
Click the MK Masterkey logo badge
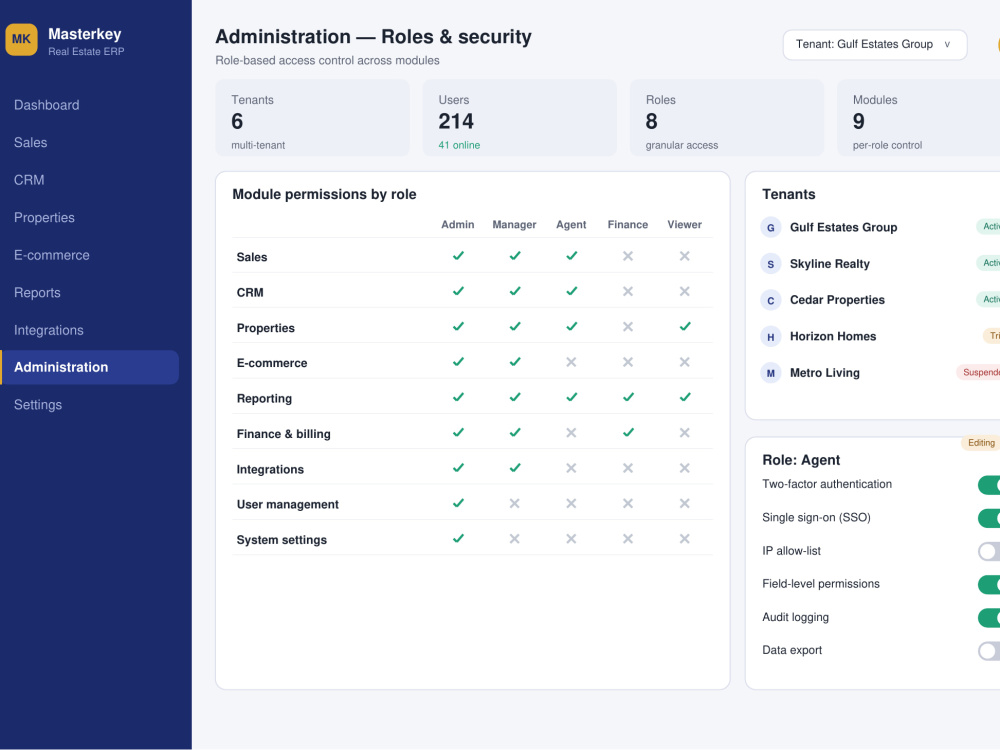(x=21, y=40)
